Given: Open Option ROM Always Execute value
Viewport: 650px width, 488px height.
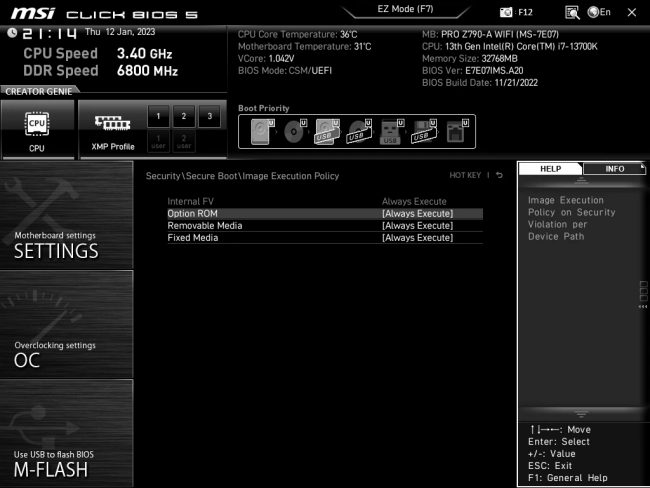Looking at the screenshot, I should point(417,214).
